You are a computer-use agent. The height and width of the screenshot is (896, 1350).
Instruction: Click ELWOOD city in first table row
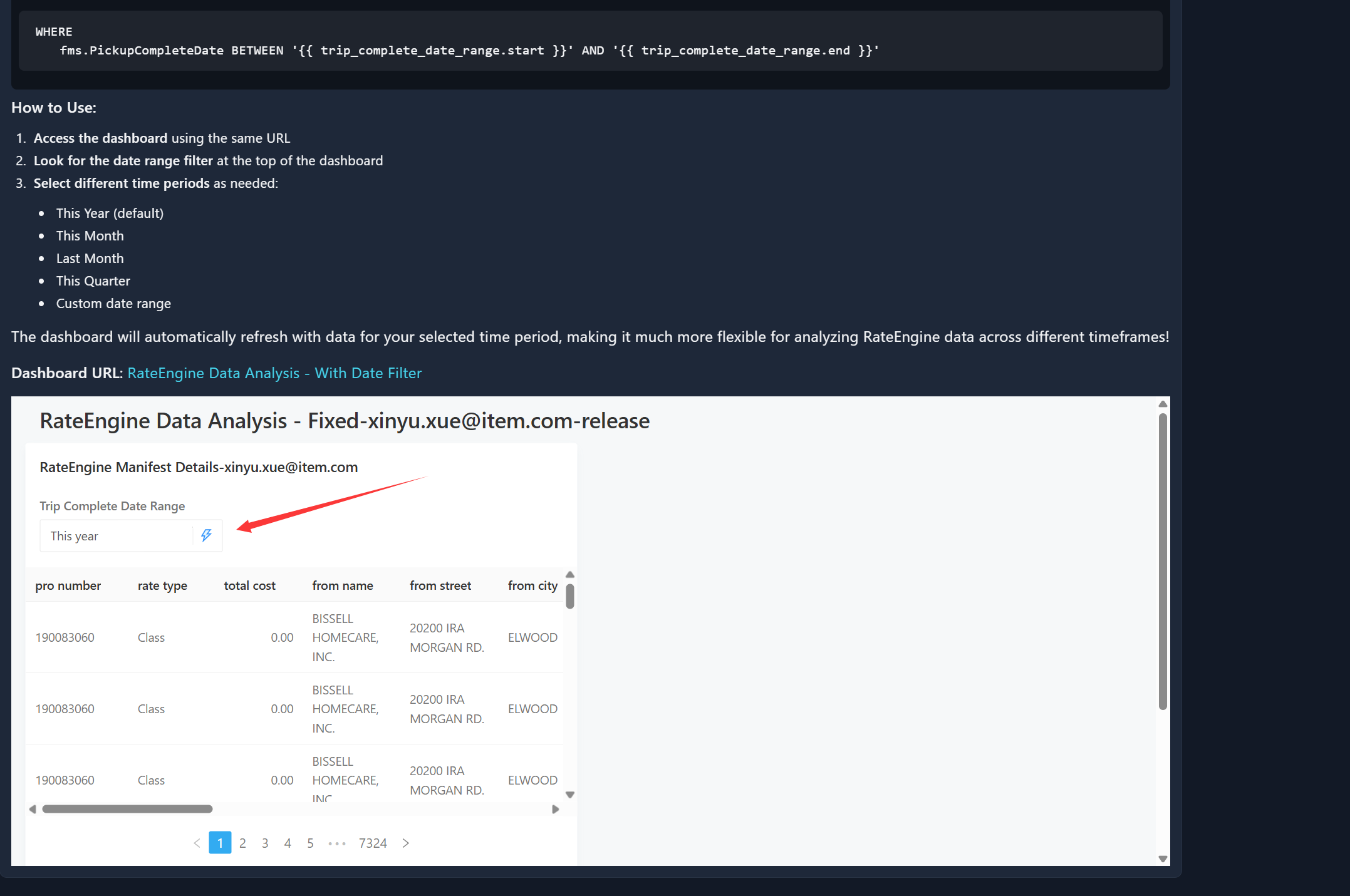pos(532,637)
